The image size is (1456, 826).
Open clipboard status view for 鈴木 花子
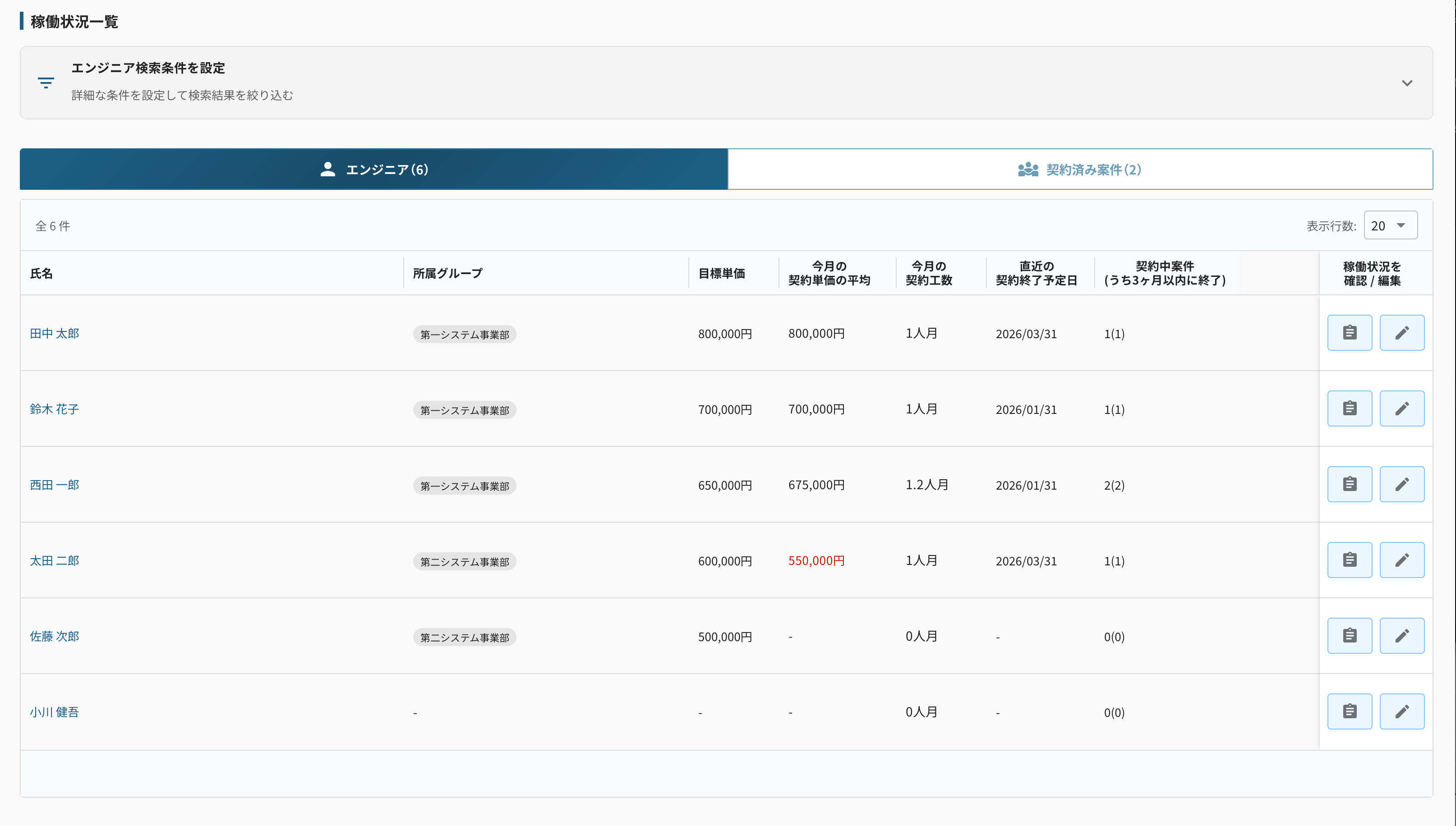point(1349,408)
